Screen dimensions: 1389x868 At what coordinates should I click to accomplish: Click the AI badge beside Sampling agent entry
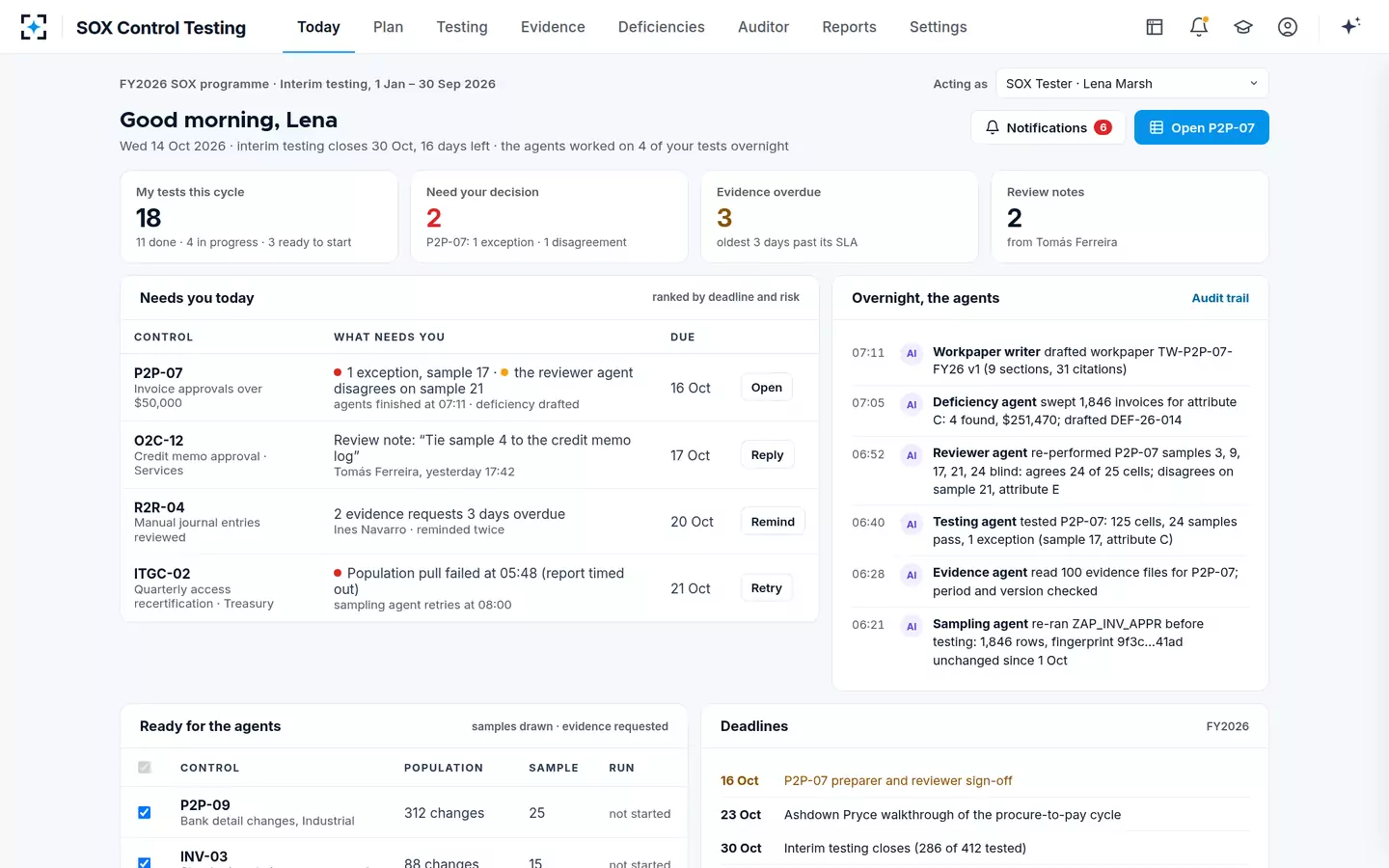(911, 627)
